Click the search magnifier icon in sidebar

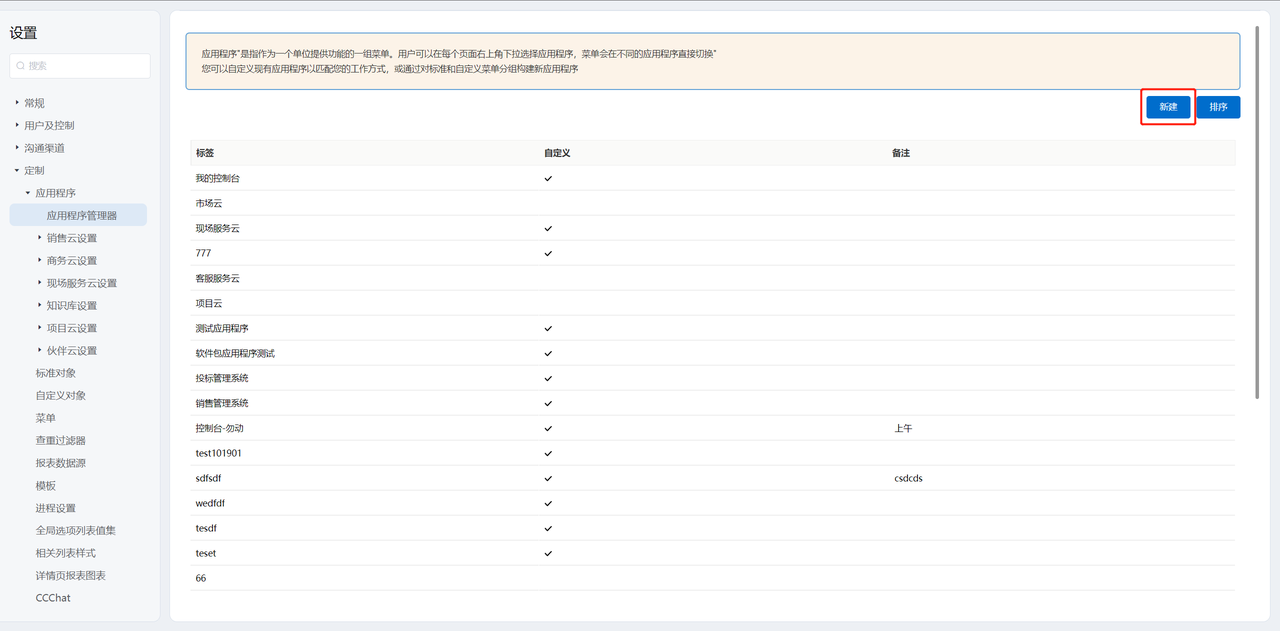(20, 66)
